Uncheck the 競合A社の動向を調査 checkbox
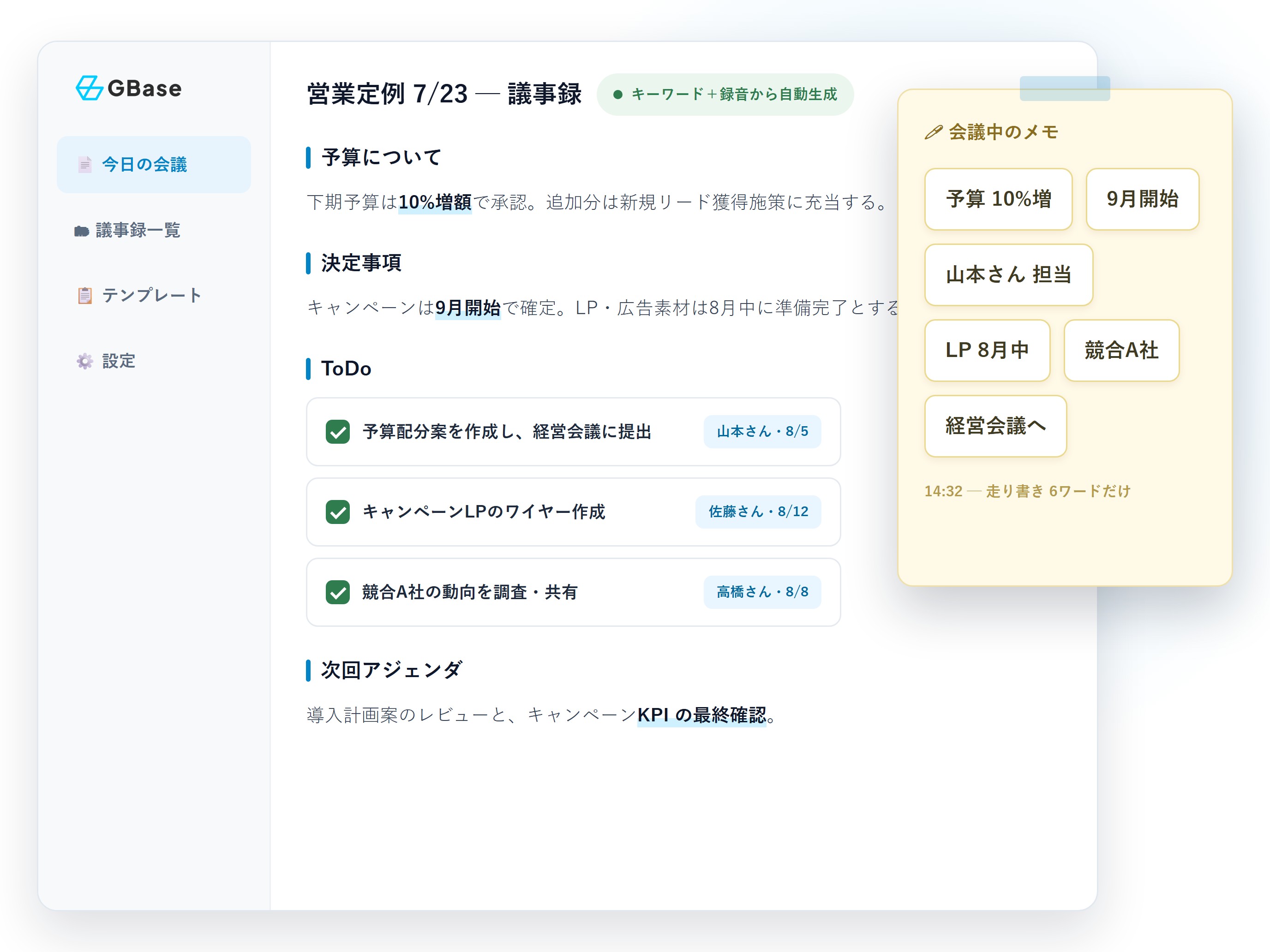1270x952 pixels. coord(338,592)
